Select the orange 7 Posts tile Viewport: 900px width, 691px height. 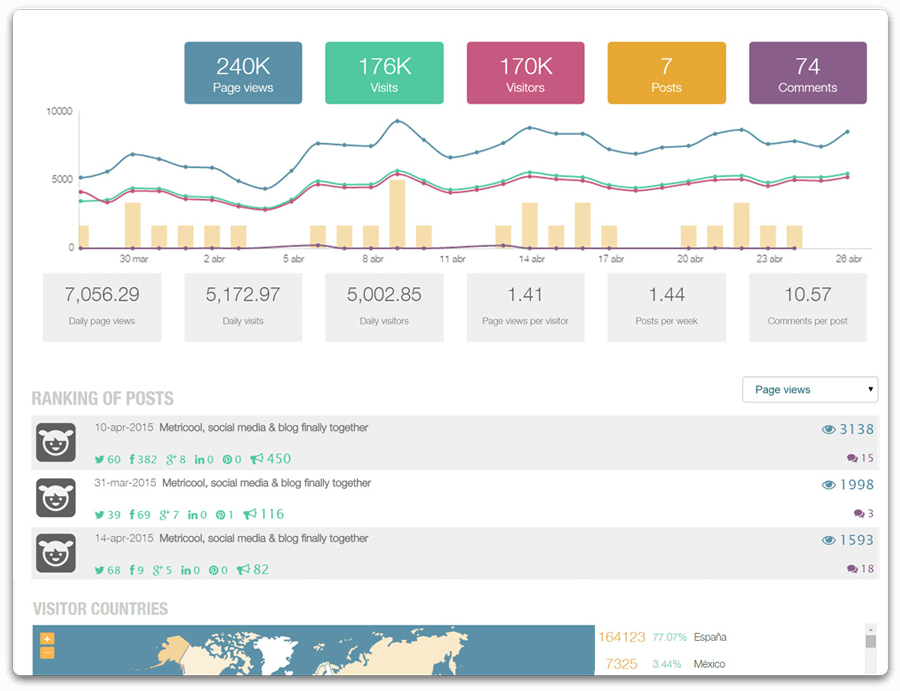(x=666, y=73)
